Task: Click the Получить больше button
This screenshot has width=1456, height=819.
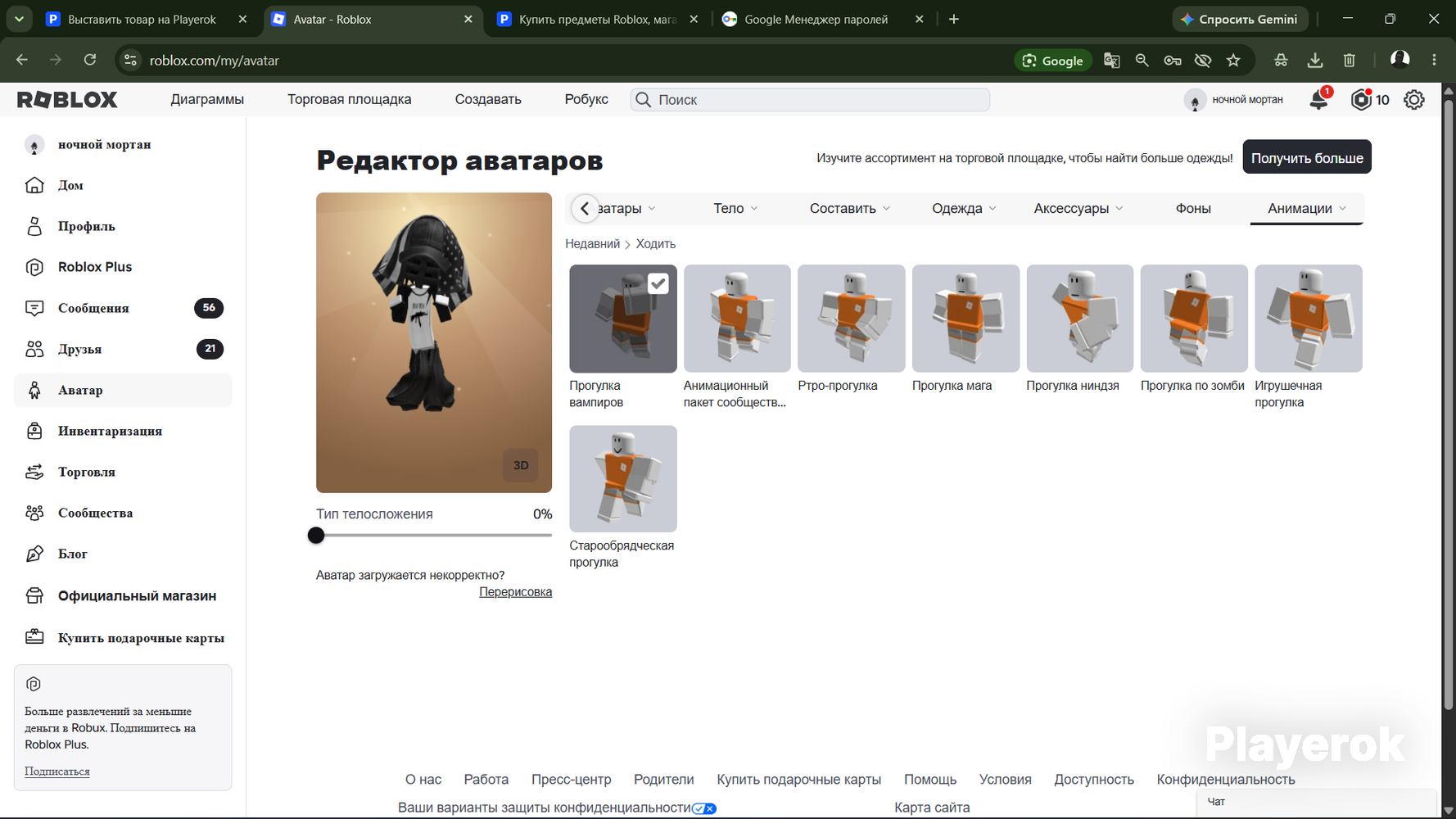Action: point(1307,157)
